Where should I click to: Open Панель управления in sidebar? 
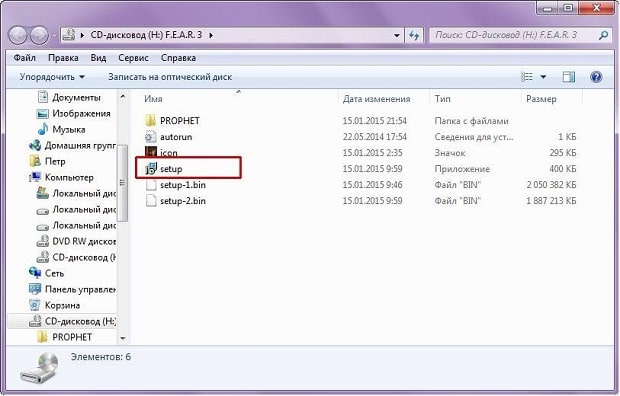[x=80, y=289]
